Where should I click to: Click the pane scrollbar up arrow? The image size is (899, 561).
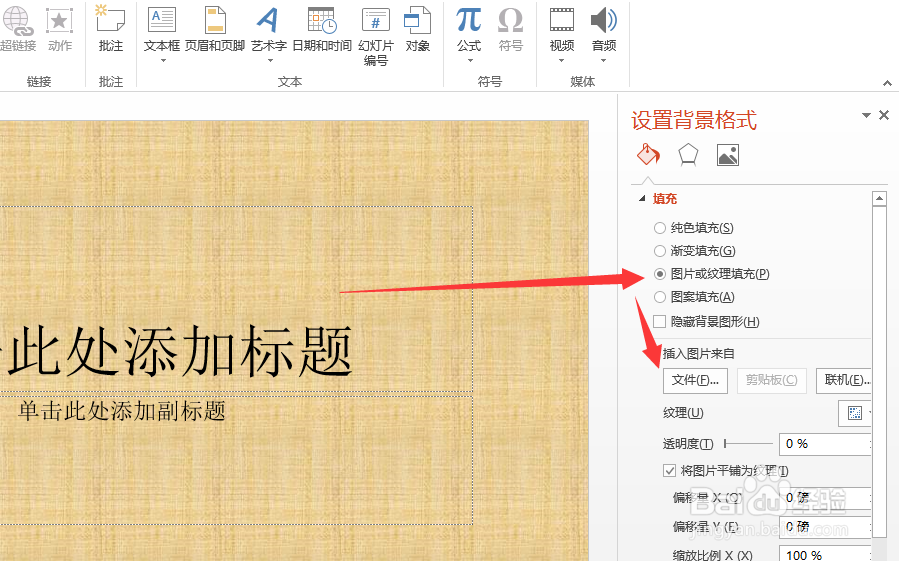(880, 199)
